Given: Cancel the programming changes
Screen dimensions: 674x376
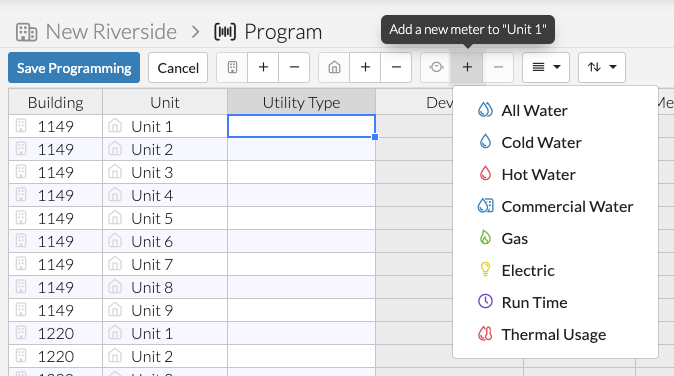Looking at the screenshot, I should click(178, 67).
